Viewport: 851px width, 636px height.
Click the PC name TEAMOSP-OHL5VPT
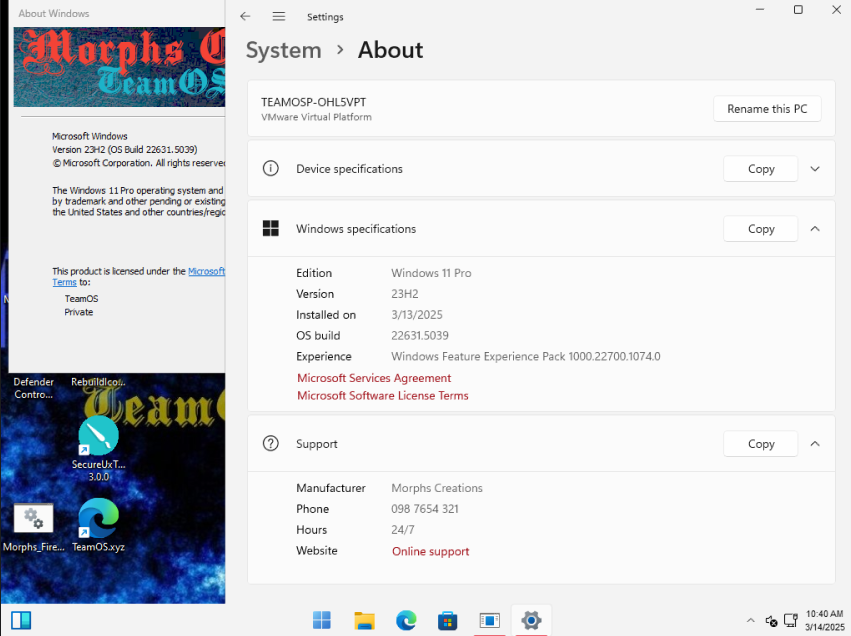(314, 102)
